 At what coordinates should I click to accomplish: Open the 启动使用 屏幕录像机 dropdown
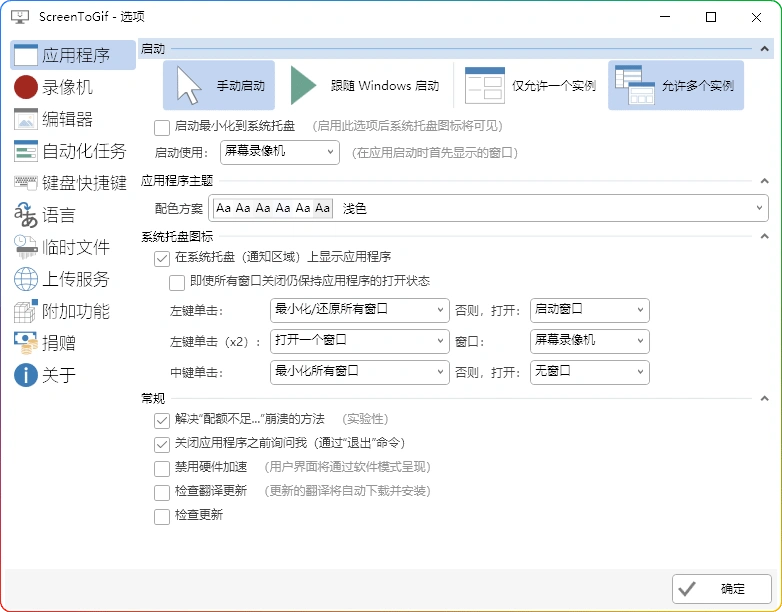pos(280,152)
